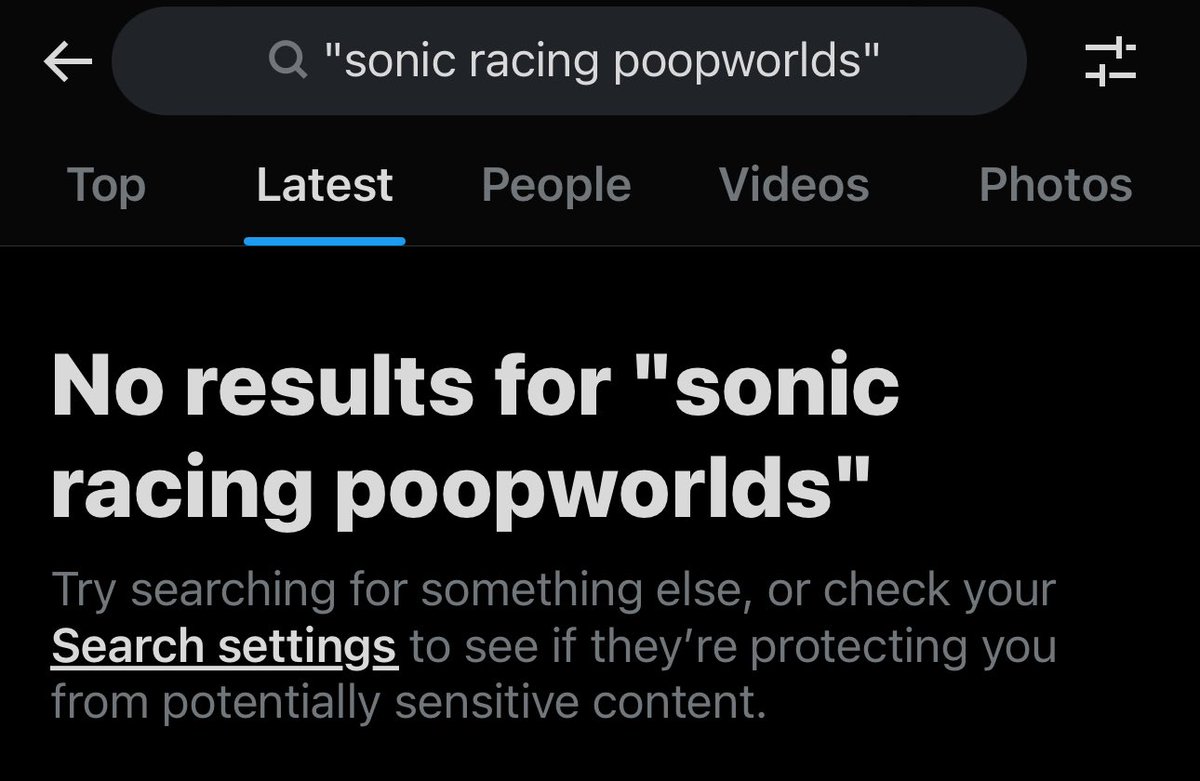Select the Latest tab
The height and width of the screenshot is (781, 1200).
pyautogui.click(x=324, y=185)
